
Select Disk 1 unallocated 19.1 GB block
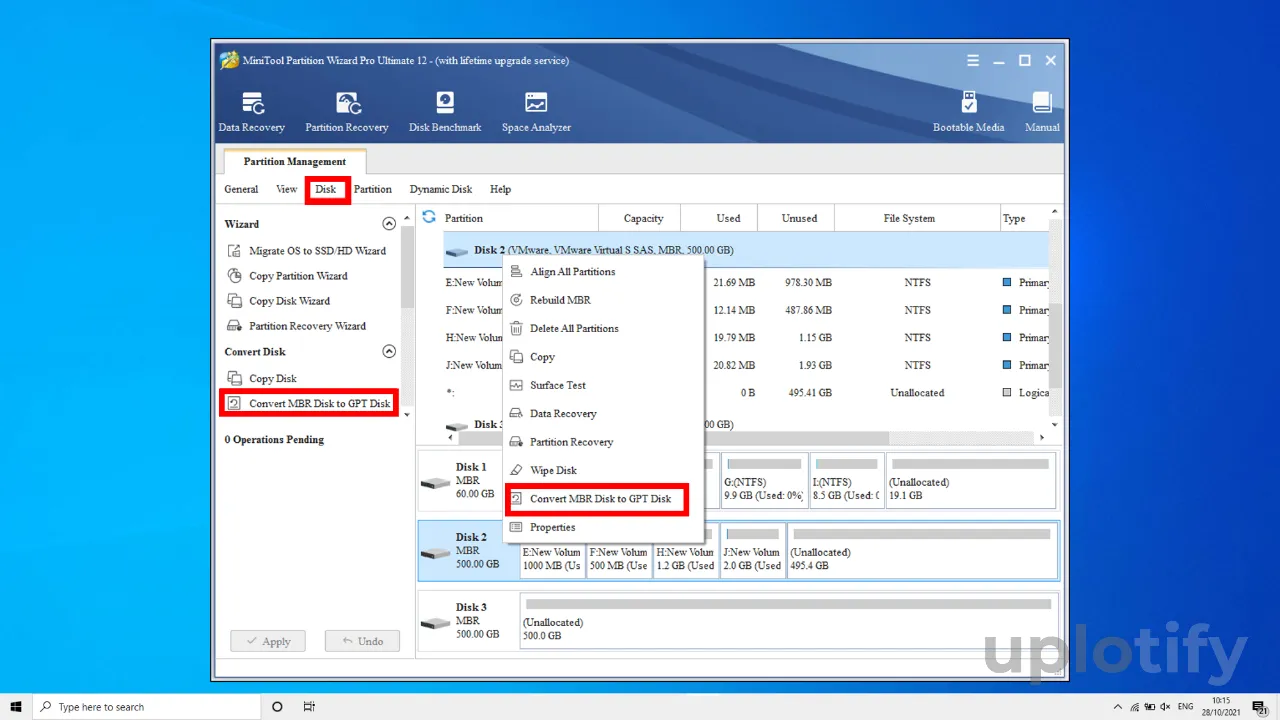[970, 480]
